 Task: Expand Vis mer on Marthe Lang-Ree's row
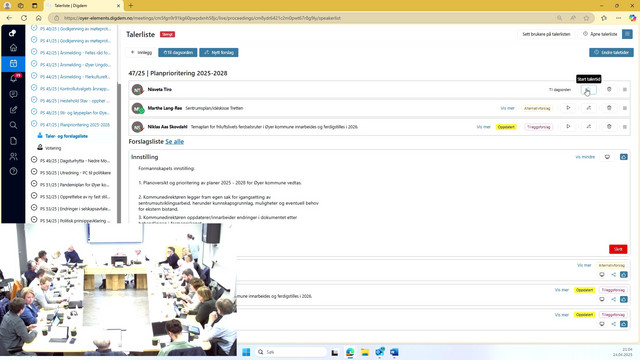[x=507, y=108]
